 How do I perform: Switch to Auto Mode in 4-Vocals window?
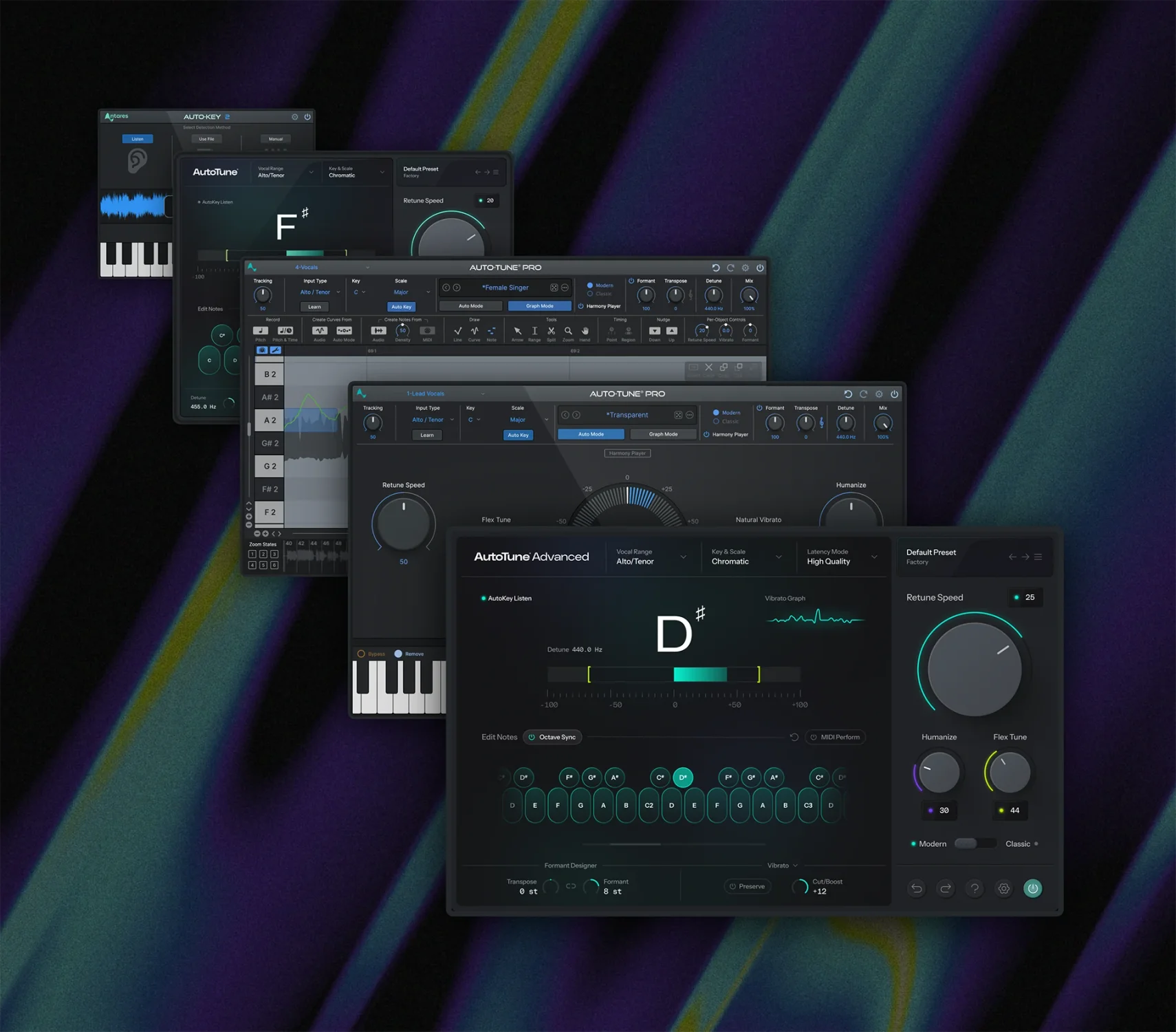coord(471,306)
